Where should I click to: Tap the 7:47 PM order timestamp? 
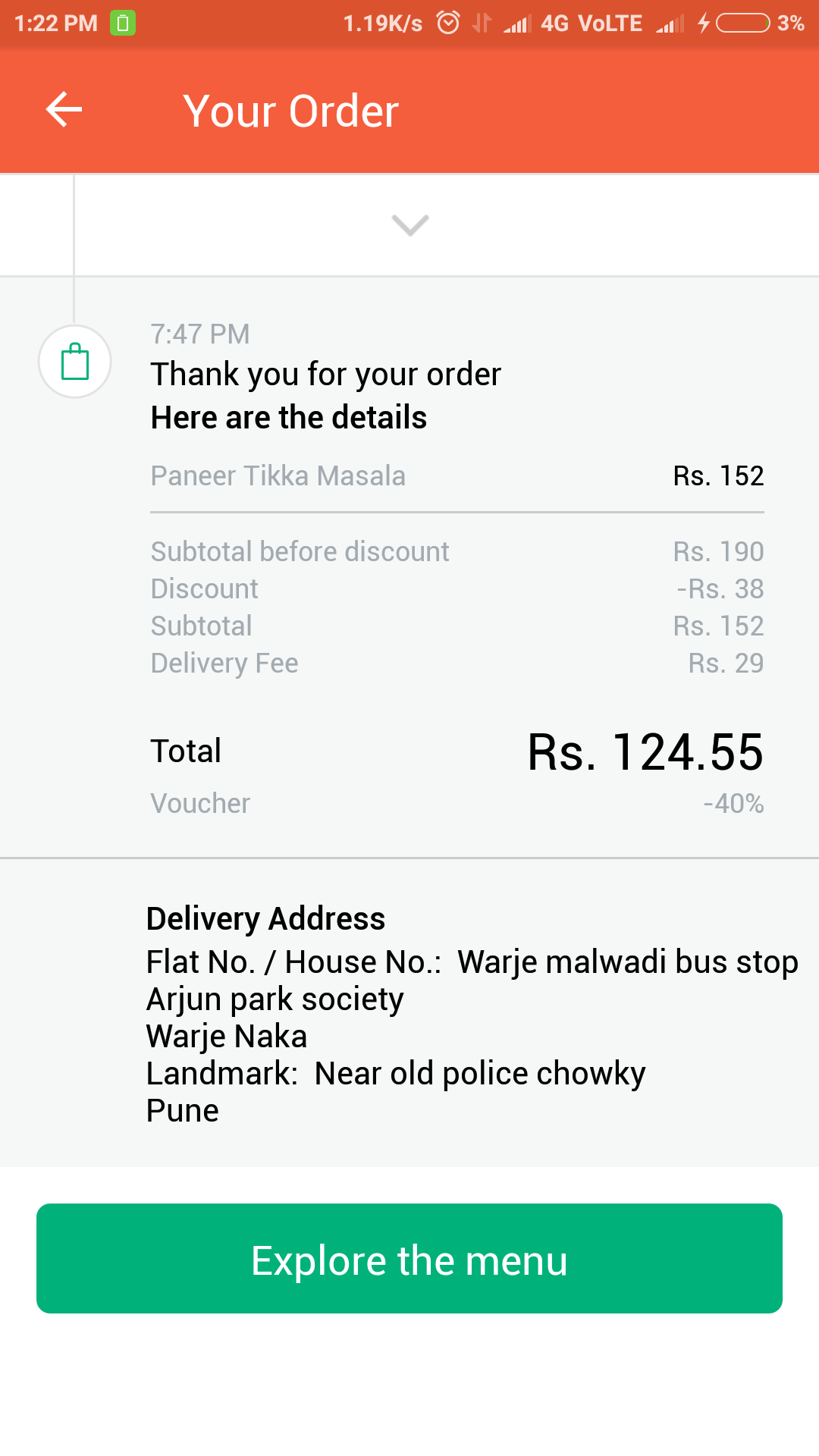coord(200,334)
